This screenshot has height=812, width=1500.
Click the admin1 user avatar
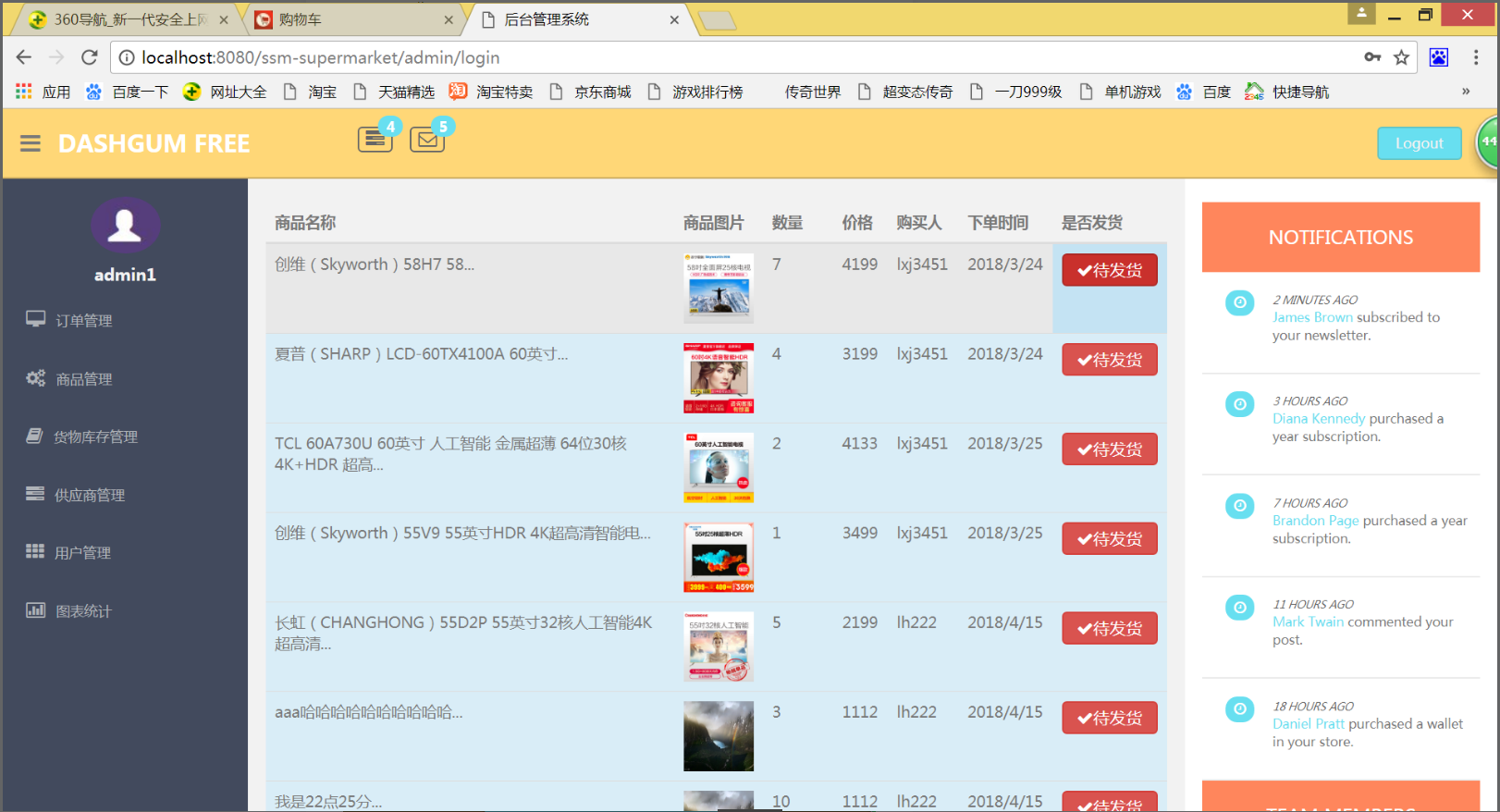(125, 225)
